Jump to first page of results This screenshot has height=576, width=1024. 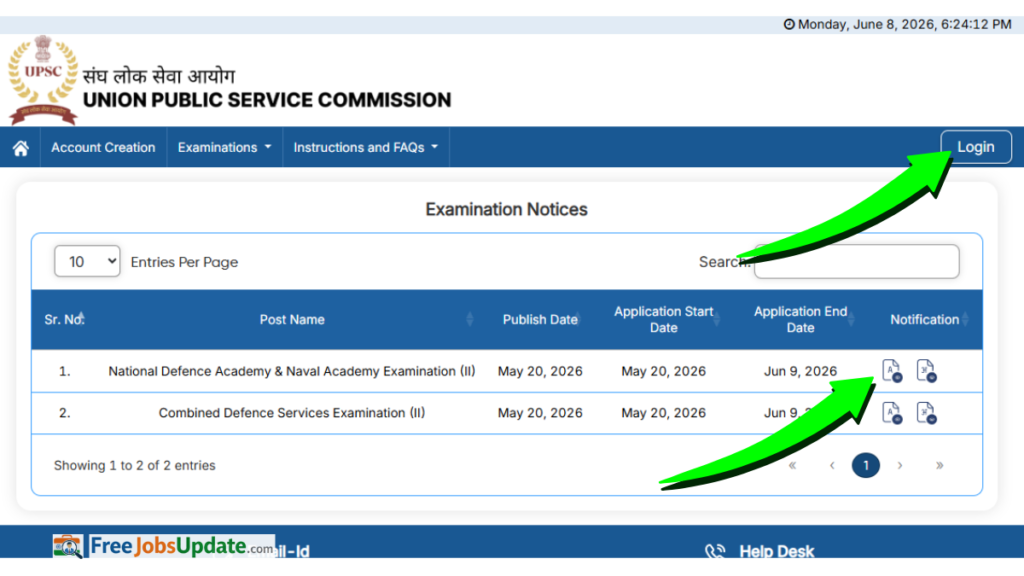pyautogui.click(x=792, y=465)
